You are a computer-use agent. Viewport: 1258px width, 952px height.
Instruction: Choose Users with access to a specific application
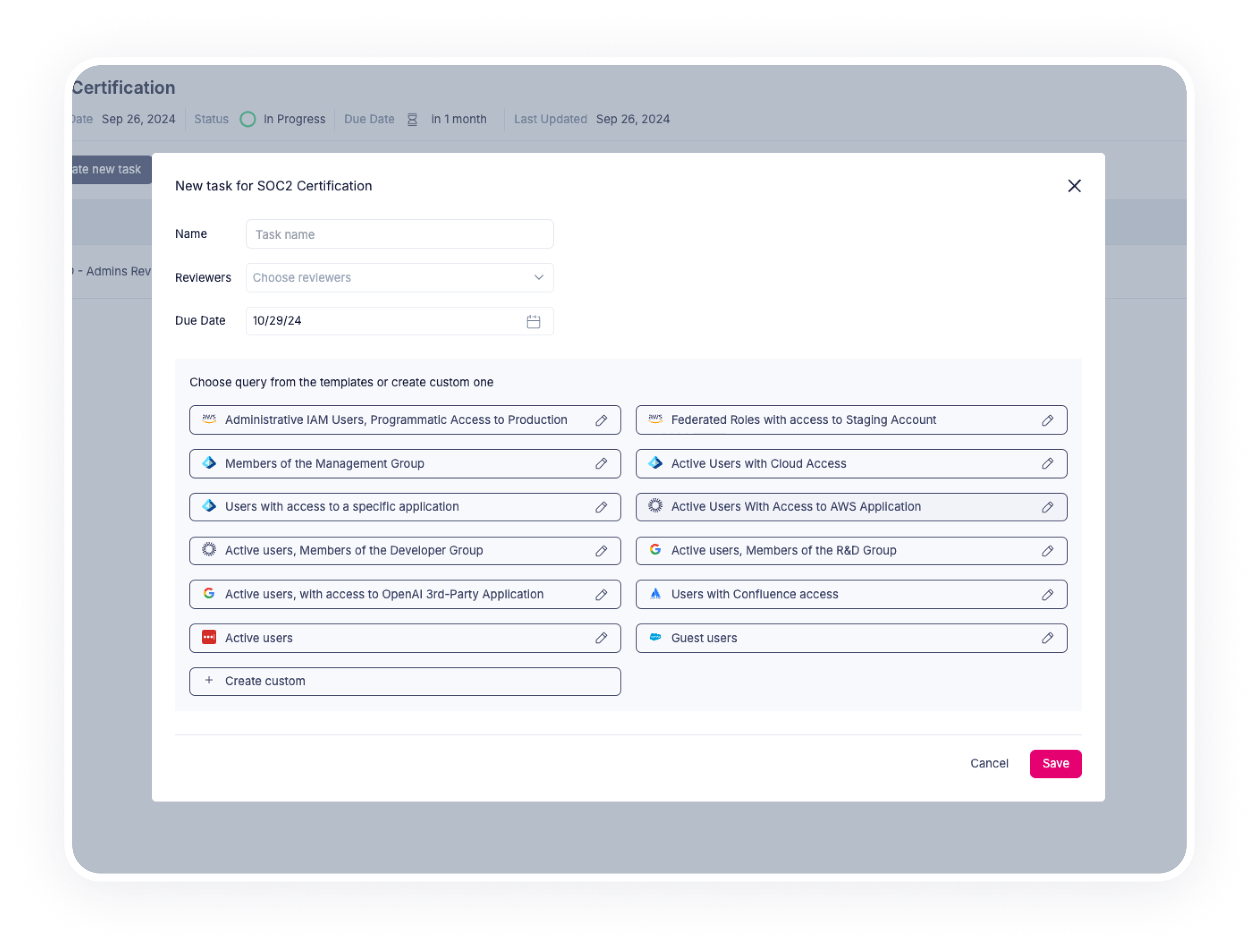[x=405, y=507]
